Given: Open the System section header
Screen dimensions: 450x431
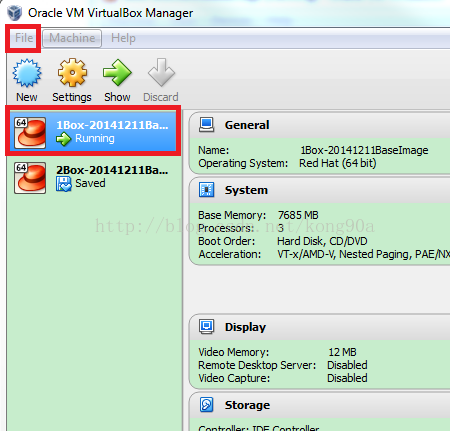Looking at the screenshot, I should click(x=319, y=190).
